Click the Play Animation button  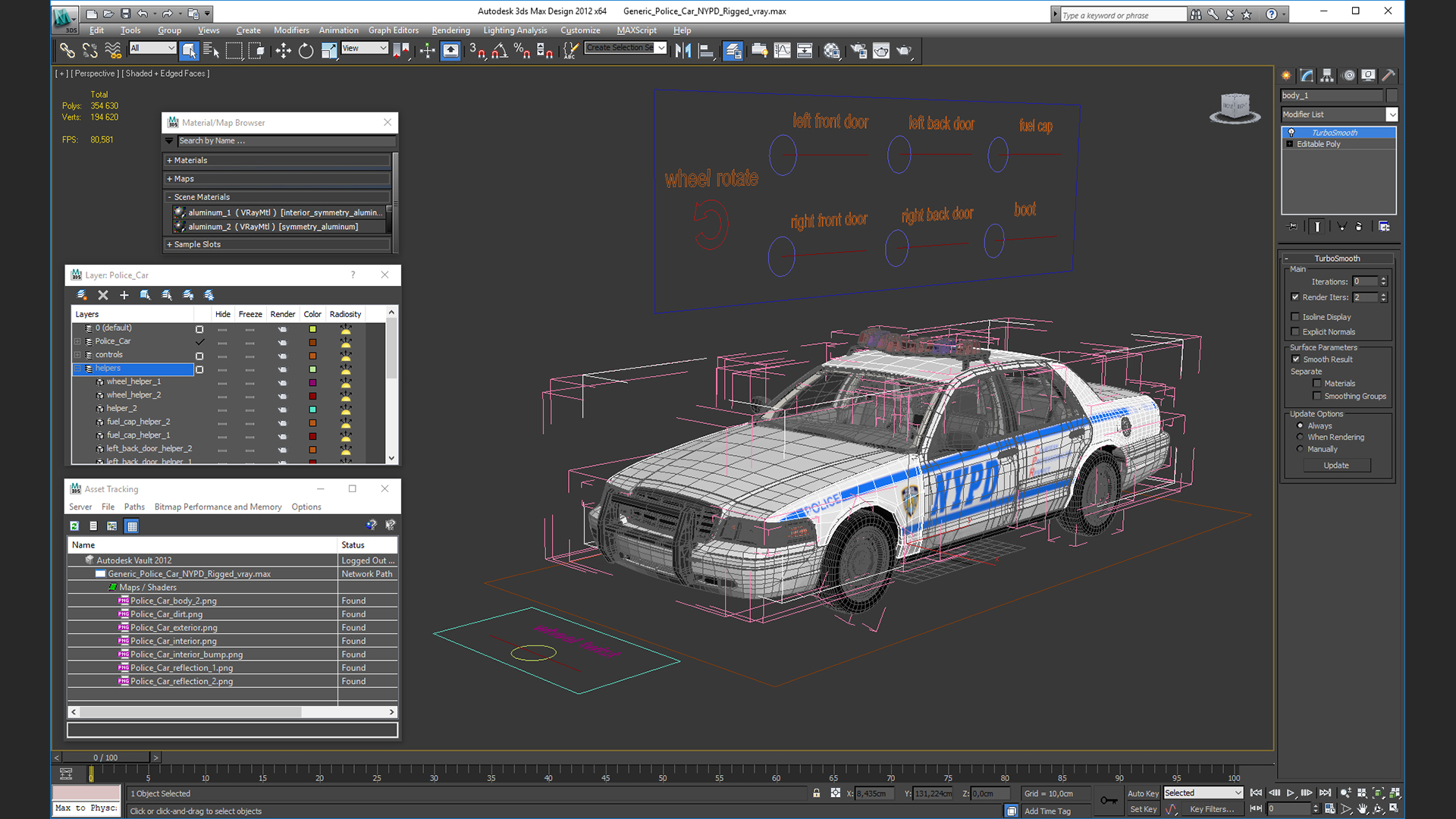[x=1291, y=793]
